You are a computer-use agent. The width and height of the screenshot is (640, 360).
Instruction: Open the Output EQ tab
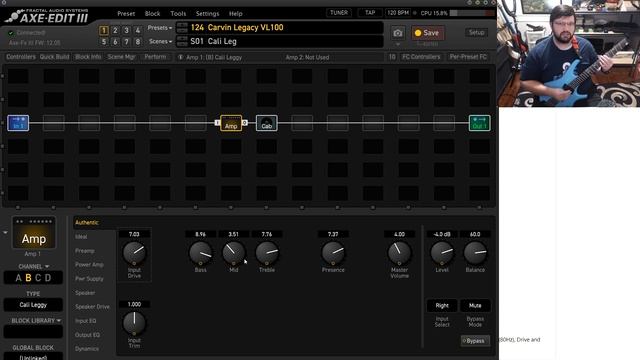point(87,335)
